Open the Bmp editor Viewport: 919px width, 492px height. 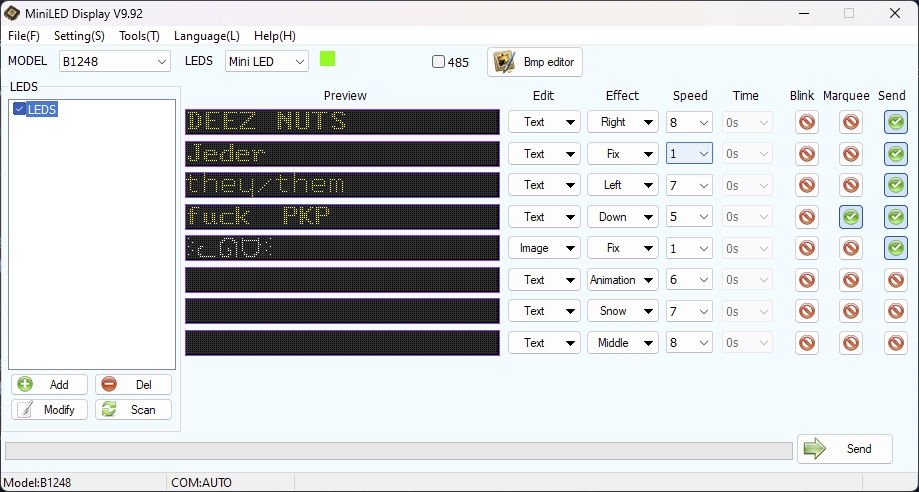click(534, 62)
